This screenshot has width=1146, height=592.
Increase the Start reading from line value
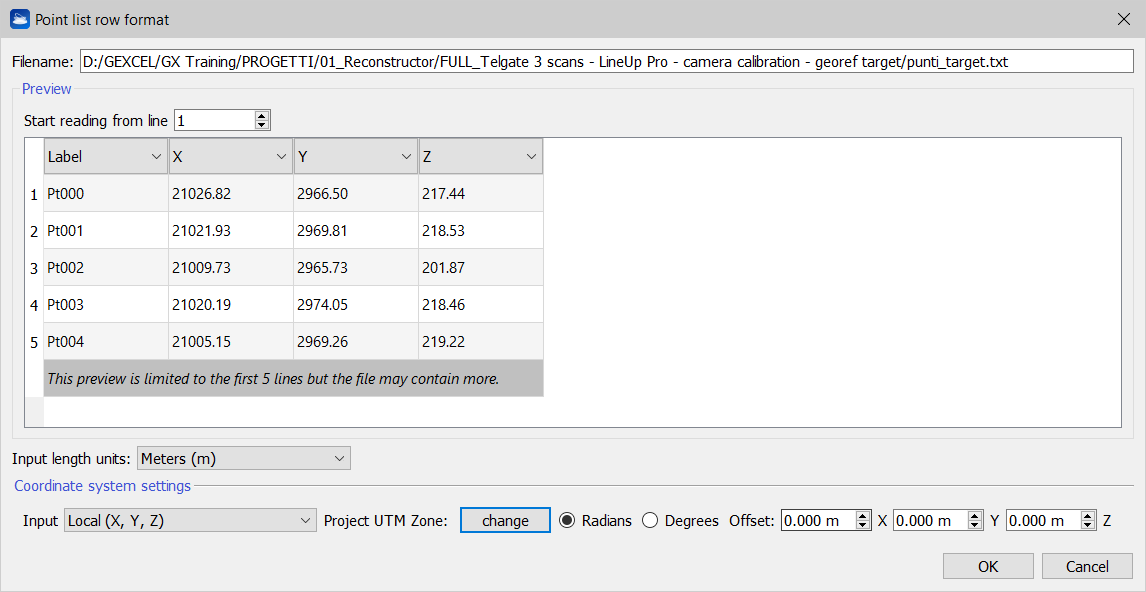click(262, 116)
